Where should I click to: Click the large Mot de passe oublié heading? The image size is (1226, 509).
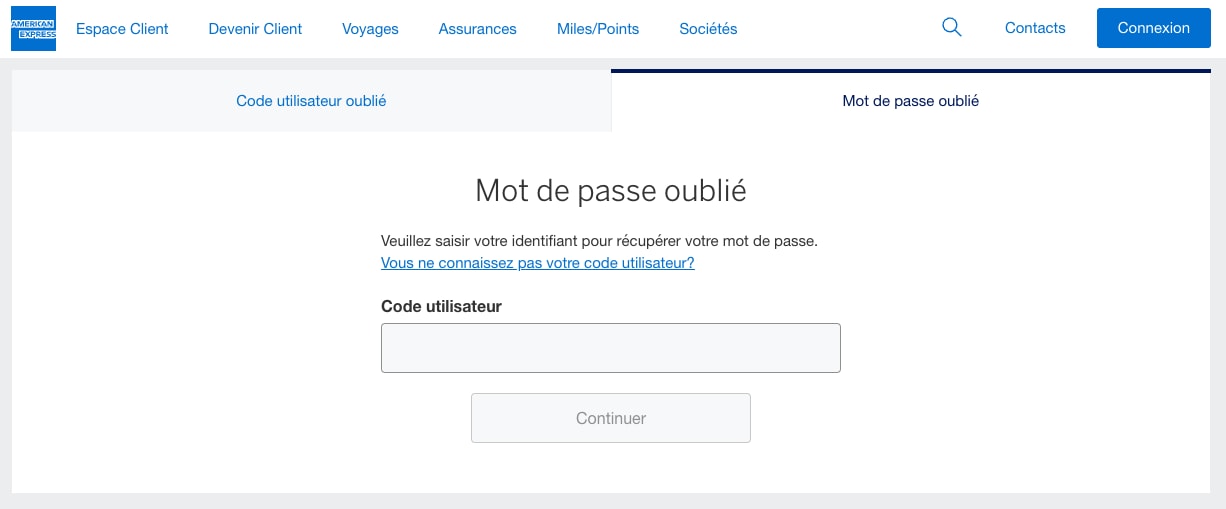click(610, 190)
